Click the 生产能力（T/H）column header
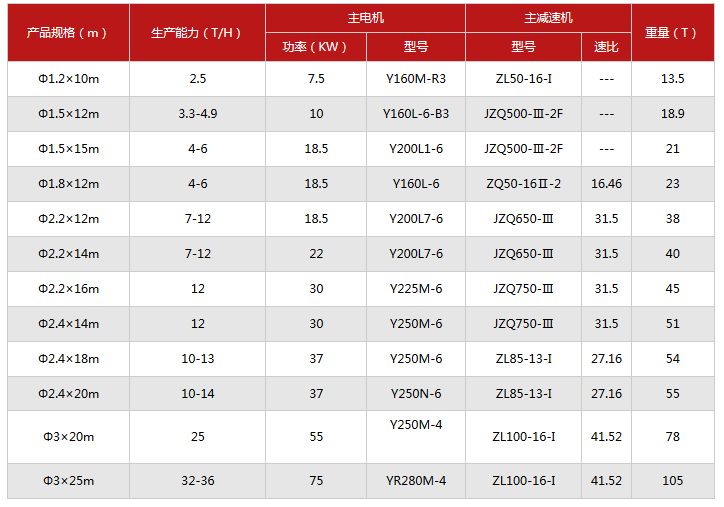Screen dimensions: 724x507 pos(197,32)
